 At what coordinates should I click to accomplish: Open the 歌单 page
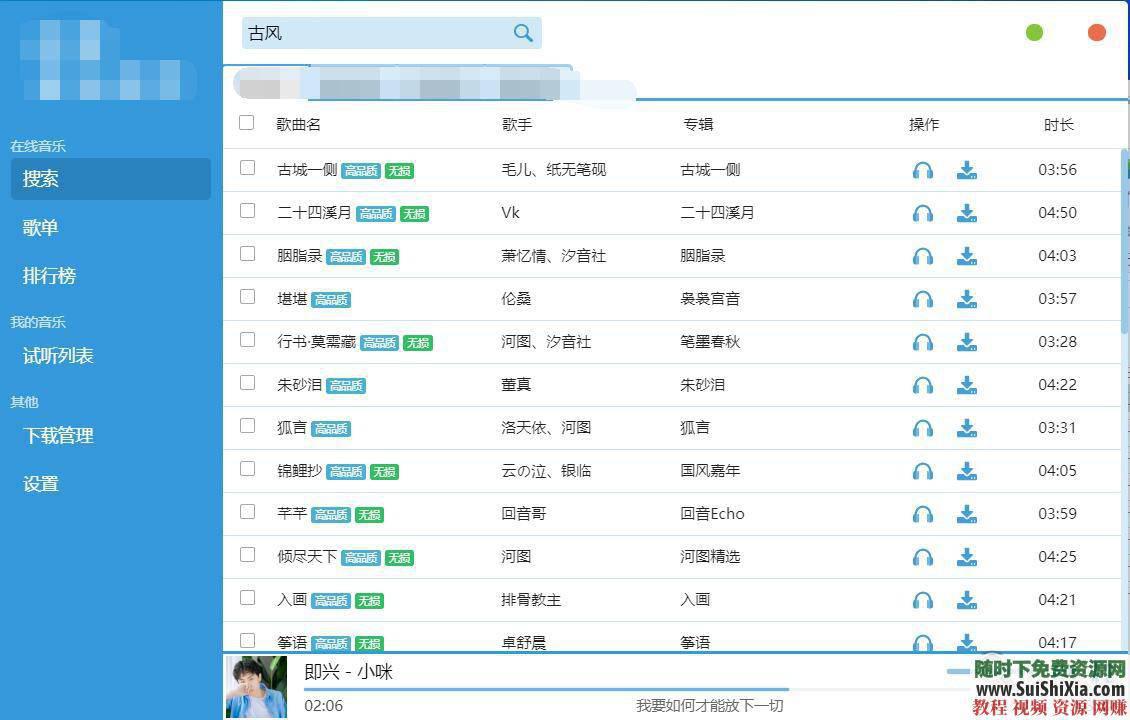click(x=39, y=227)
